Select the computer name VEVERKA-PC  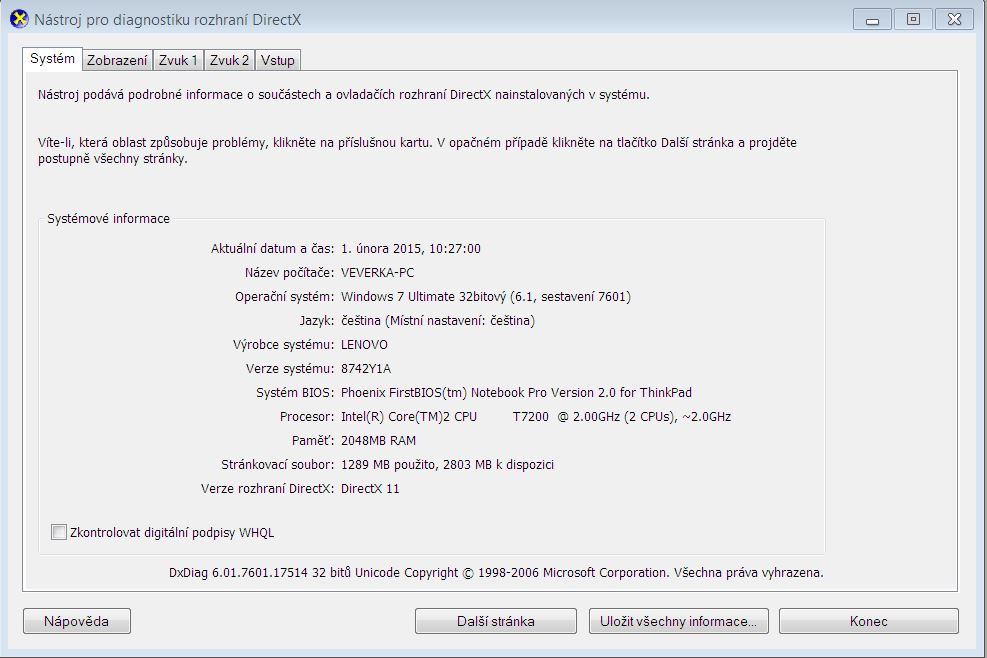[377, 273]
